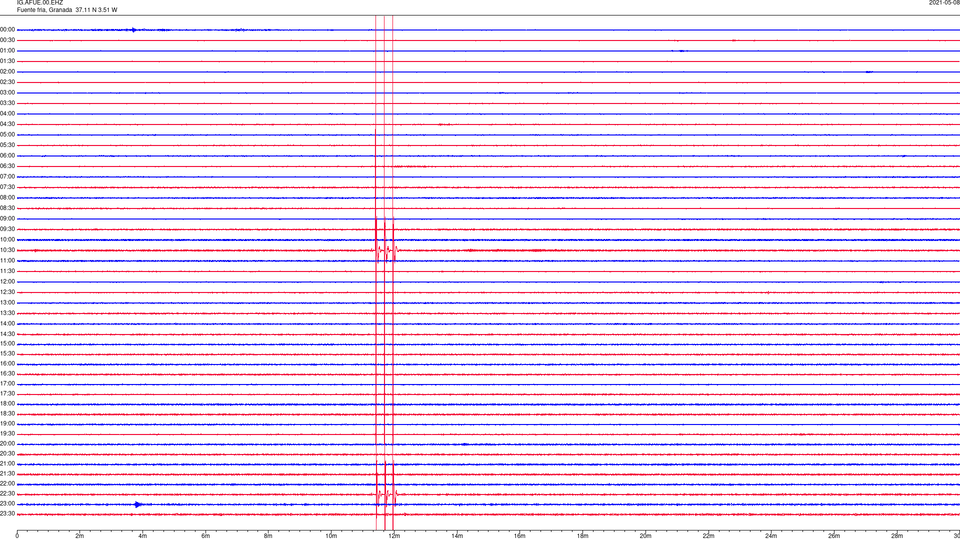960x540 pixels.
Task: Click the 10:30 trace row label
Action: 7,250
